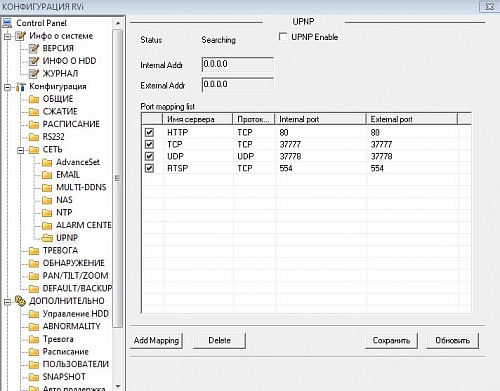Select the RTSP internal port 554 cell
Screen dimensions: 500x391
[x=321, y=168]
